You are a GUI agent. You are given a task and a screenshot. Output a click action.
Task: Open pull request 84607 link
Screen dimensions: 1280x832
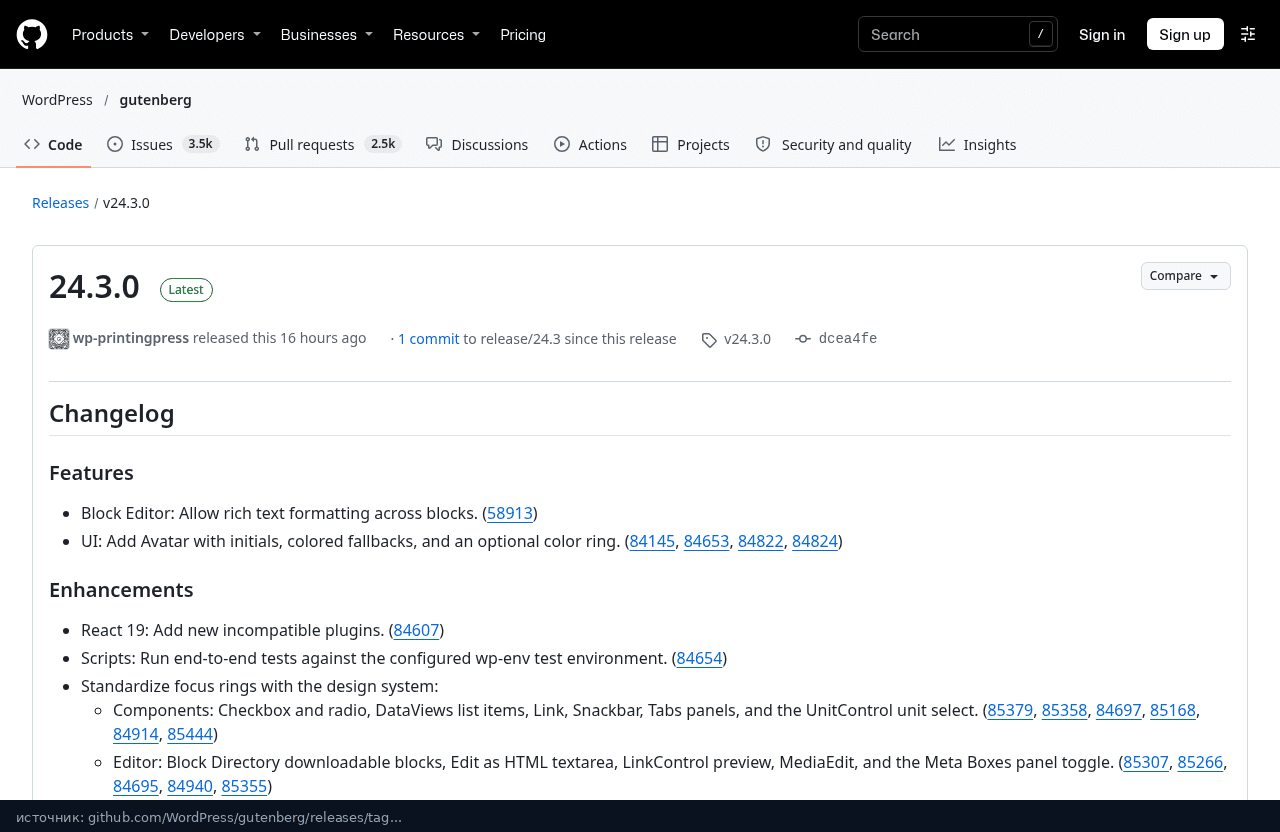tap(416, 630)
